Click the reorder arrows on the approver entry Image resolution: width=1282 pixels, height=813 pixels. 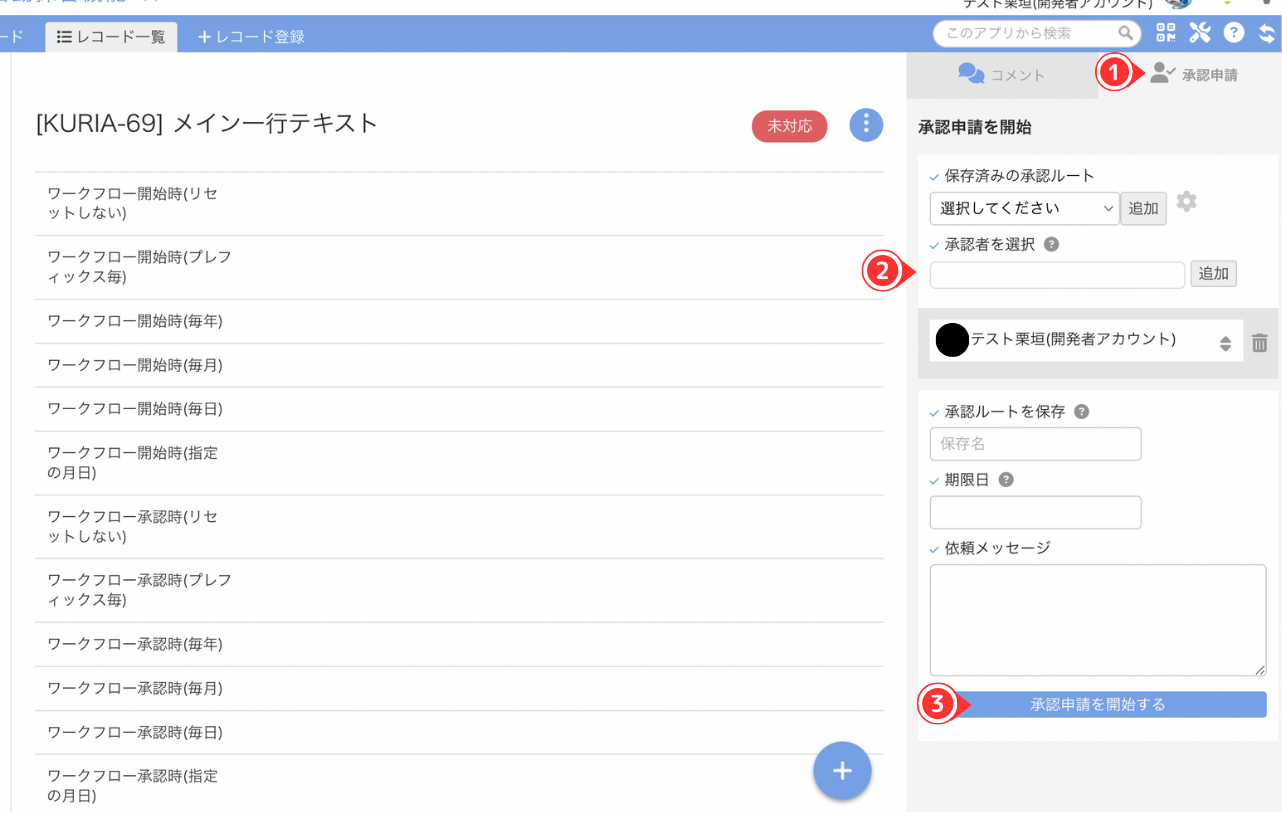click(1225, 341)
